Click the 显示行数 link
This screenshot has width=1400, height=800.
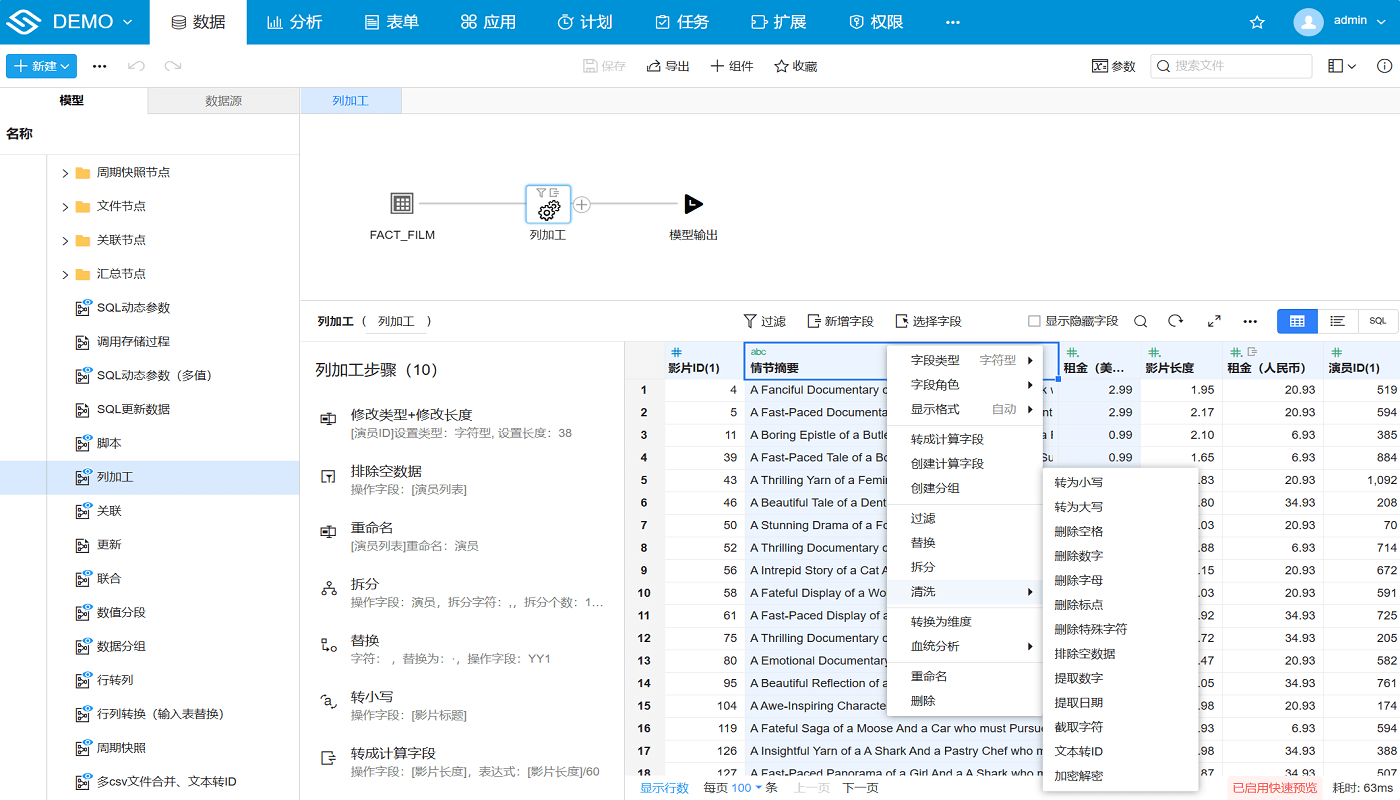point(664,788)
